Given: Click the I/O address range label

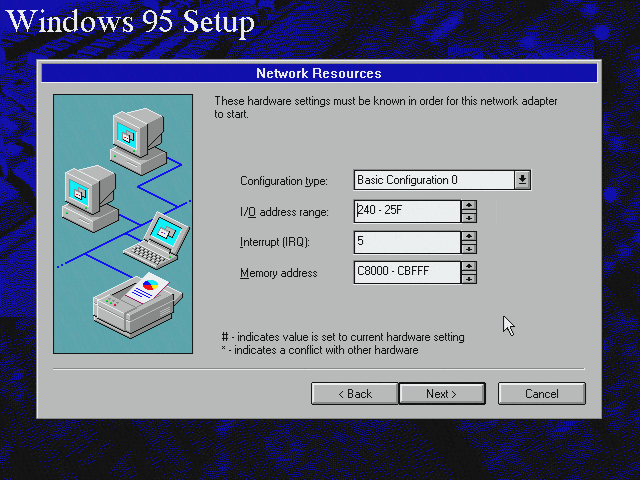Looking at the screenshot, I should point(284,212).
